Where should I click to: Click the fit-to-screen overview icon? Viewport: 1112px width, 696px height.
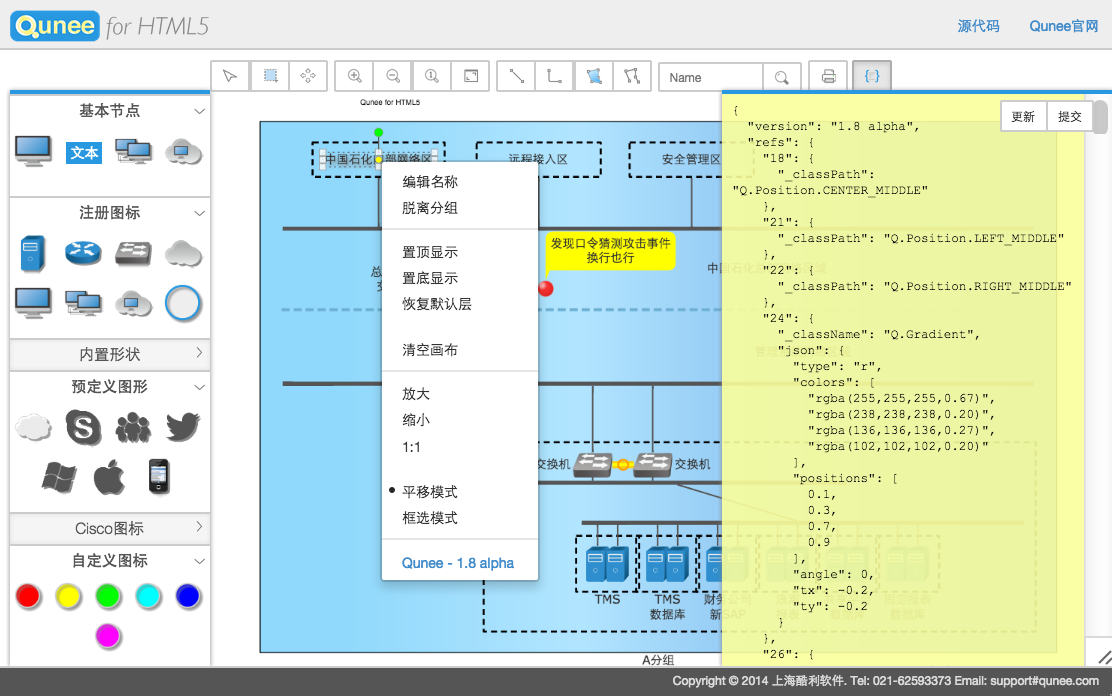click(x=470, y=76)
